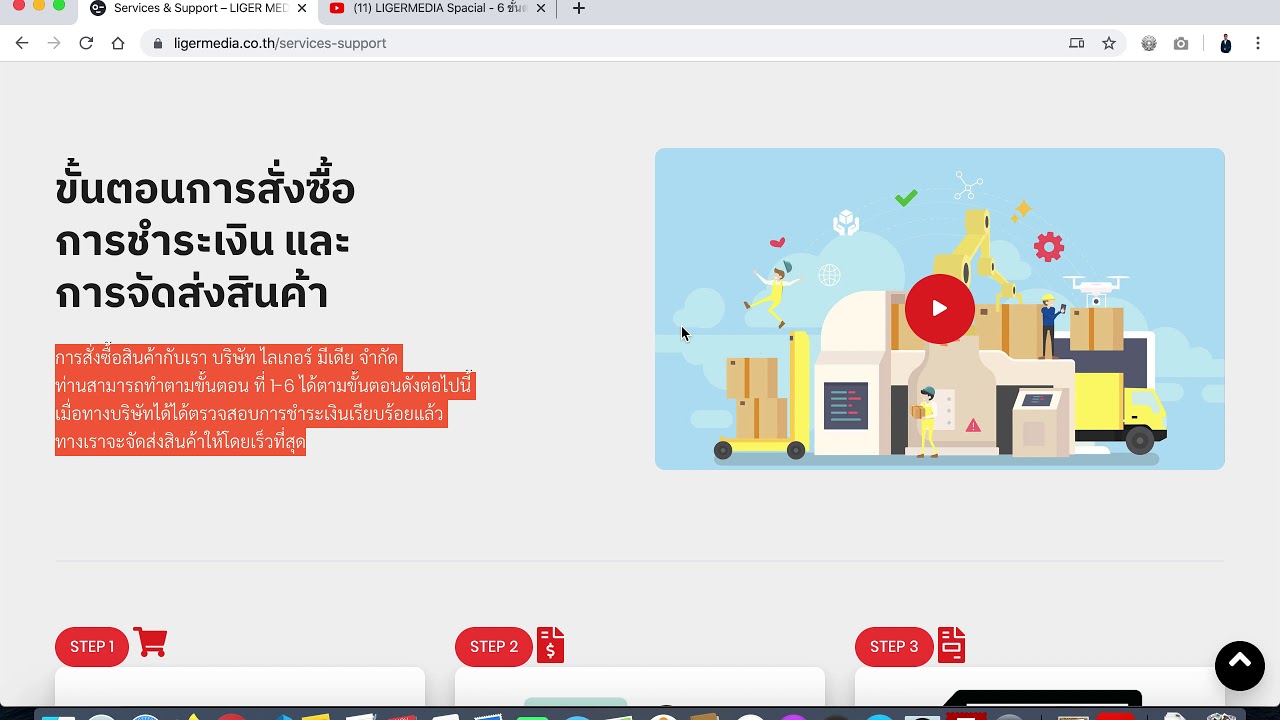The width and height of the screenshot is (1280, 720).
Task: Click the STEP 1 shopping cart icon
Action: 150,642
